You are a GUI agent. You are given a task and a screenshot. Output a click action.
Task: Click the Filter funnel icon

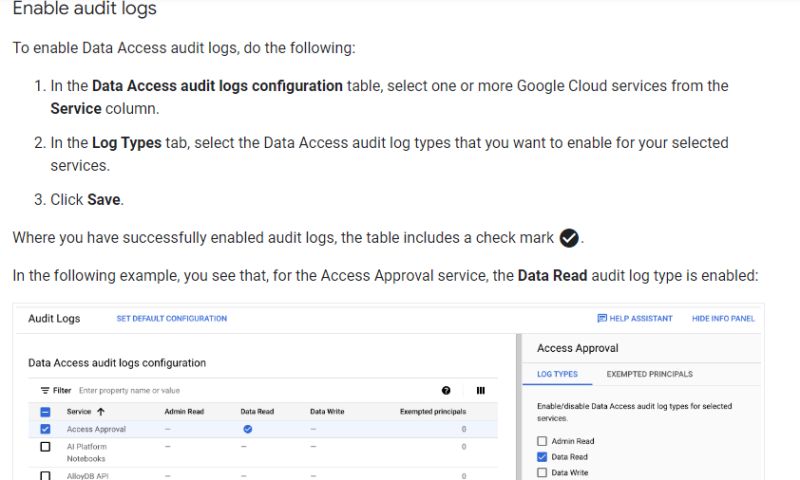click(x=45, y=390)
